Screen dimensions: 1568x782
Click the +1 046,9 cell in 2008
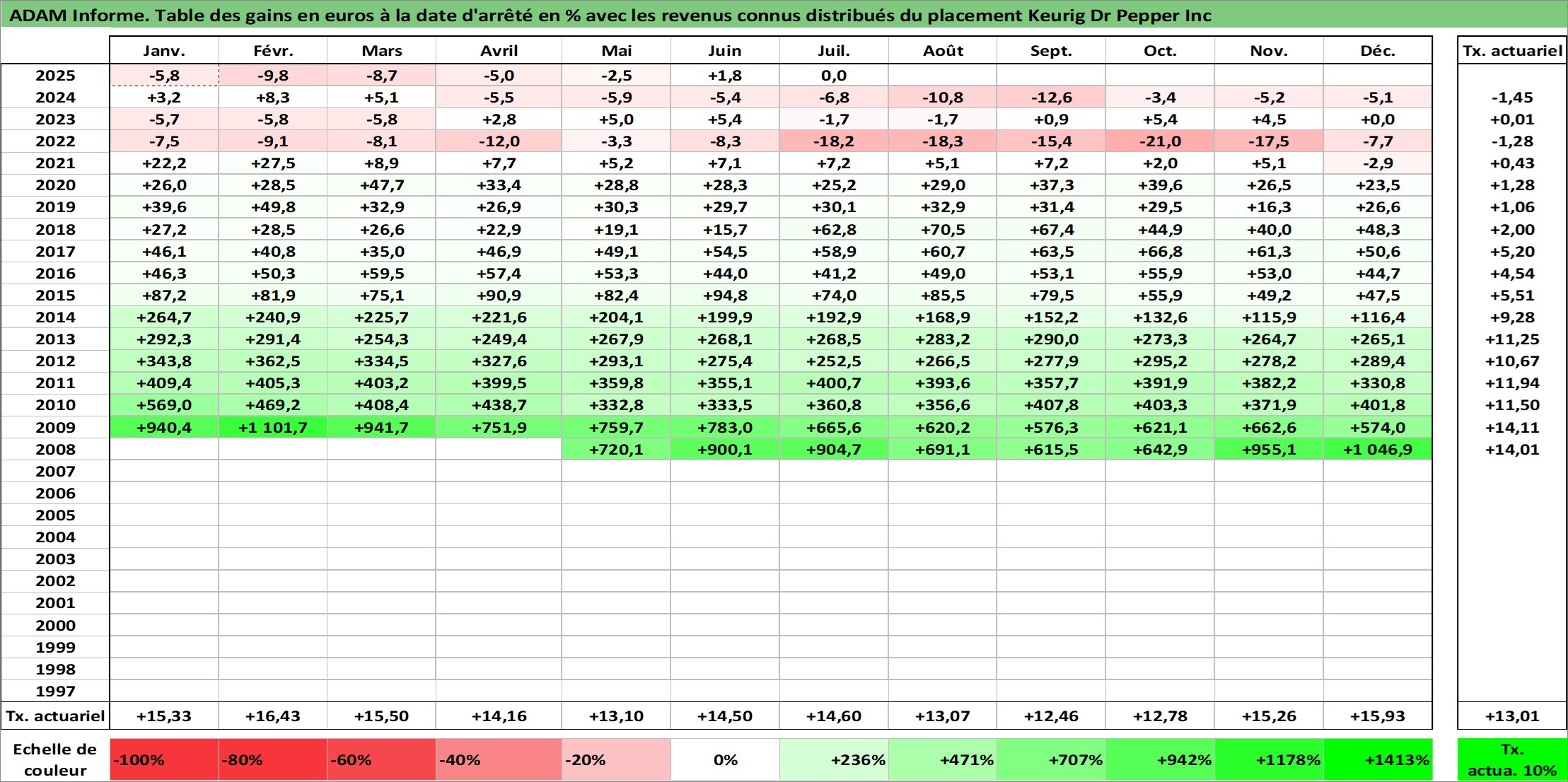pyautogui.click(x=1378, y=450)
